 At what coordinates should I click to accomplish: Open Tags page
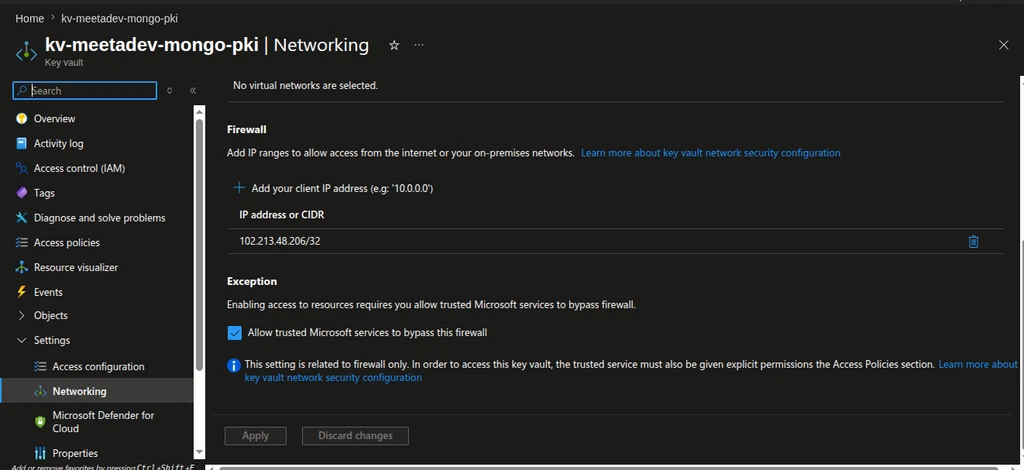click(x=44, y=193)
